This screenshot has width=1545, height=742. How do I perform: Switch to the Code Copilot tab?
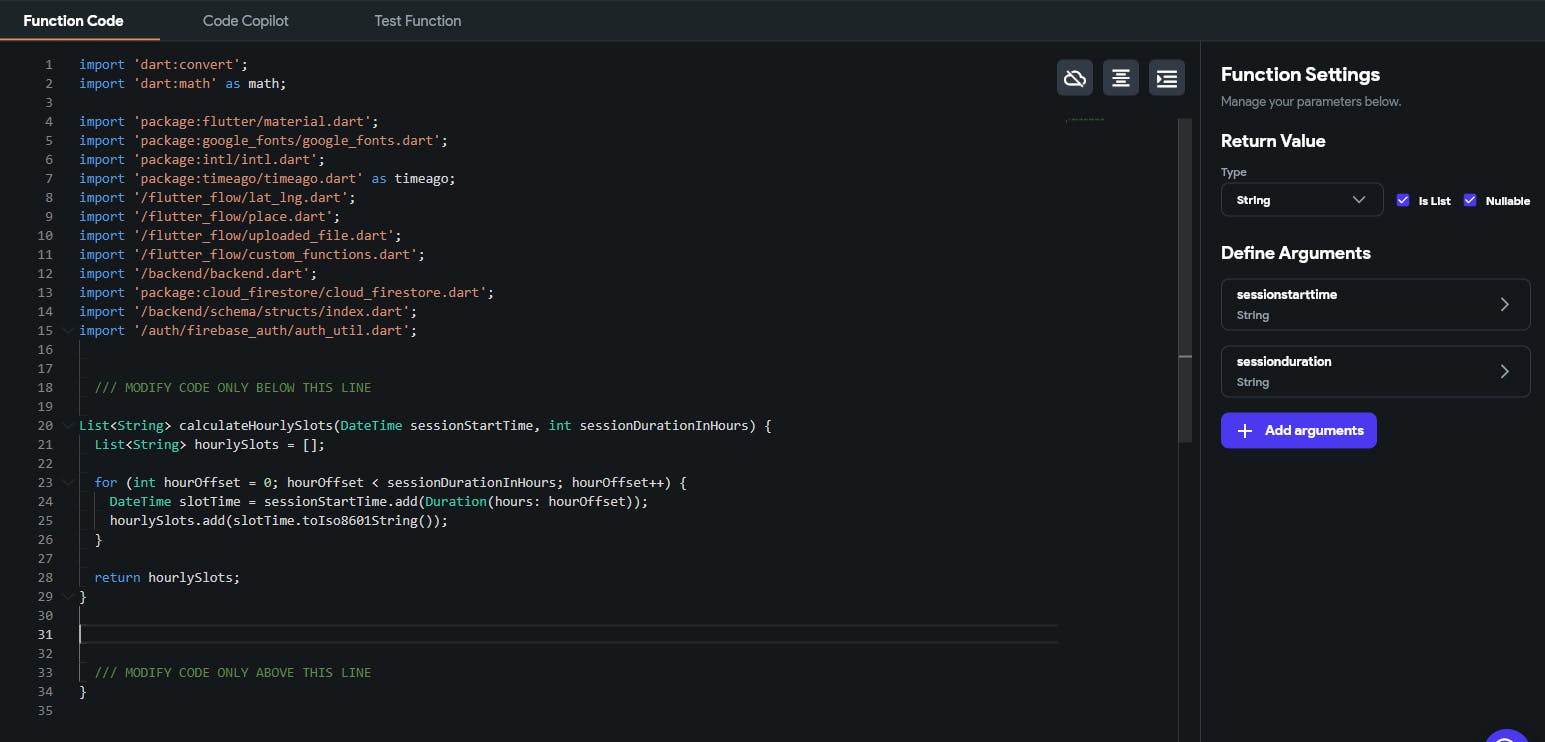click(245, 20)
